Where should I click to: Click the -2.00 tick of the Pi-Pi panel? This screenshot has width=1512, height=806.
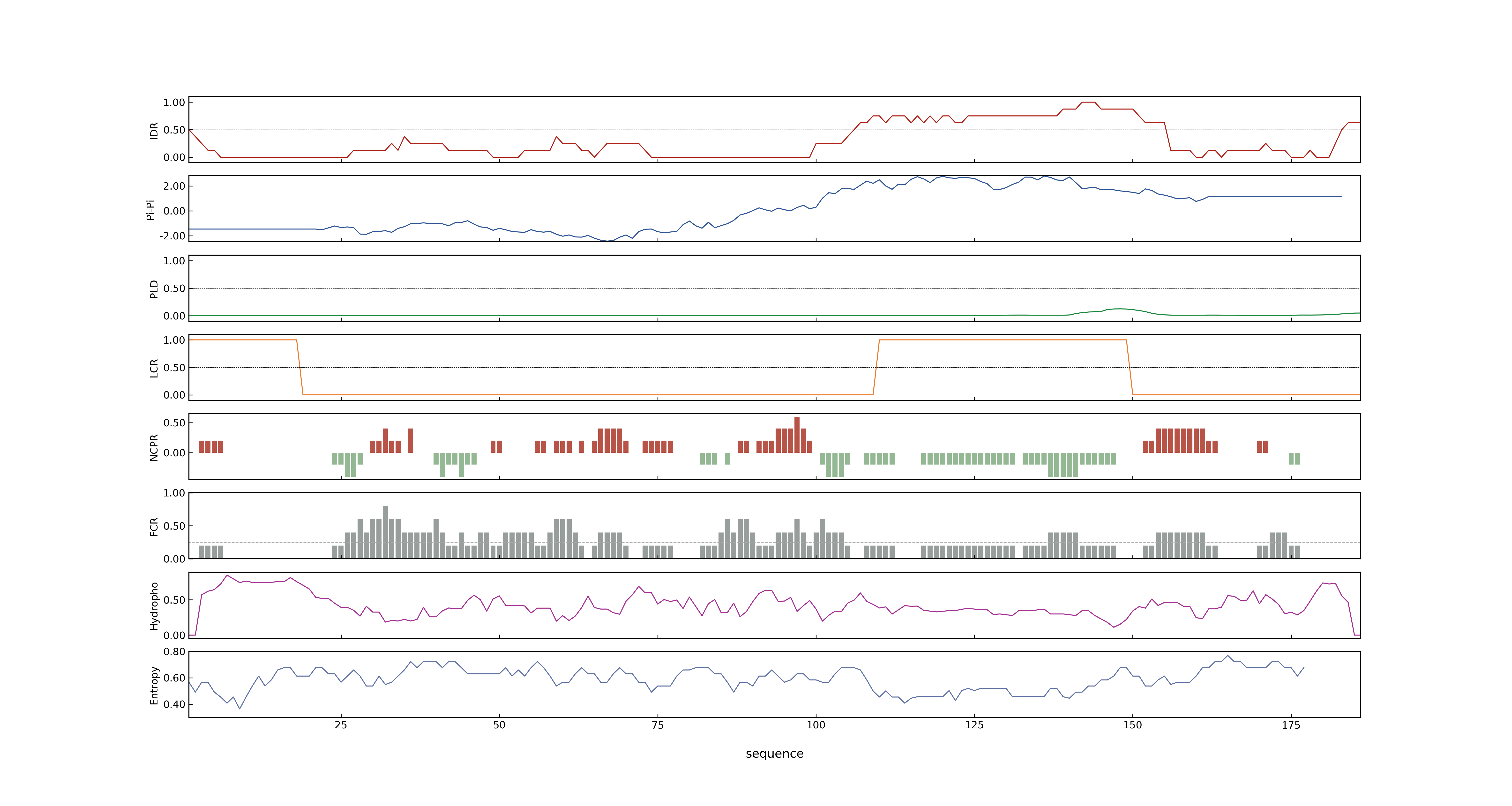[172, 236]
